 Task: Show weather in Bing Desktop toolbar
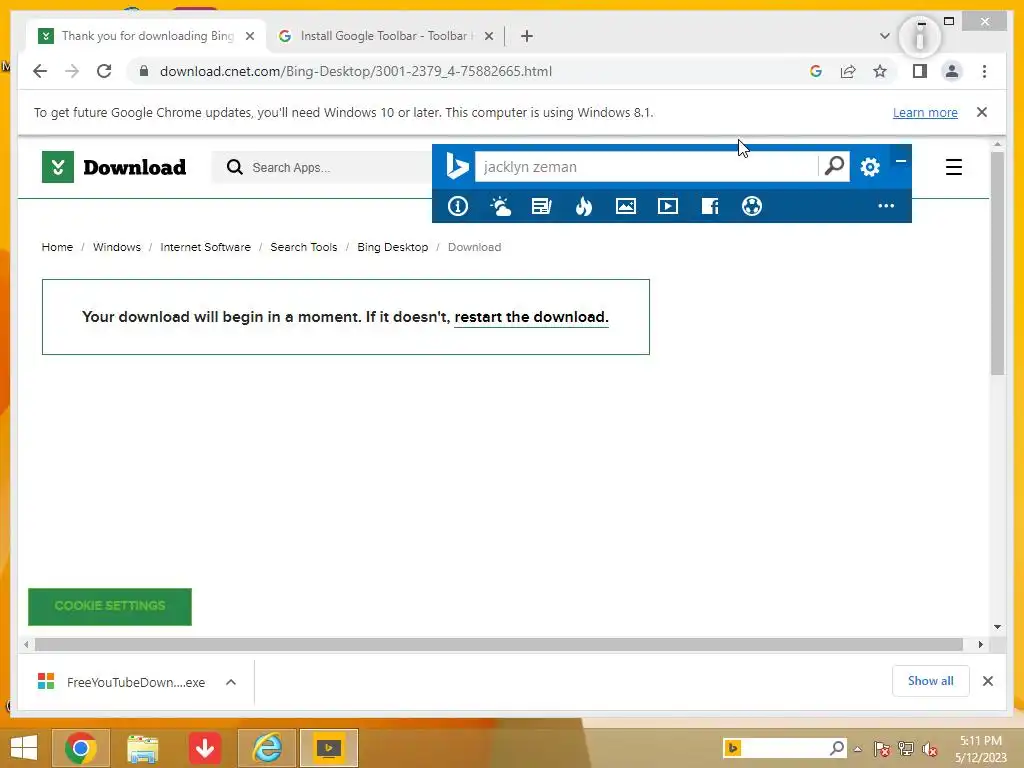pos(500,206)
